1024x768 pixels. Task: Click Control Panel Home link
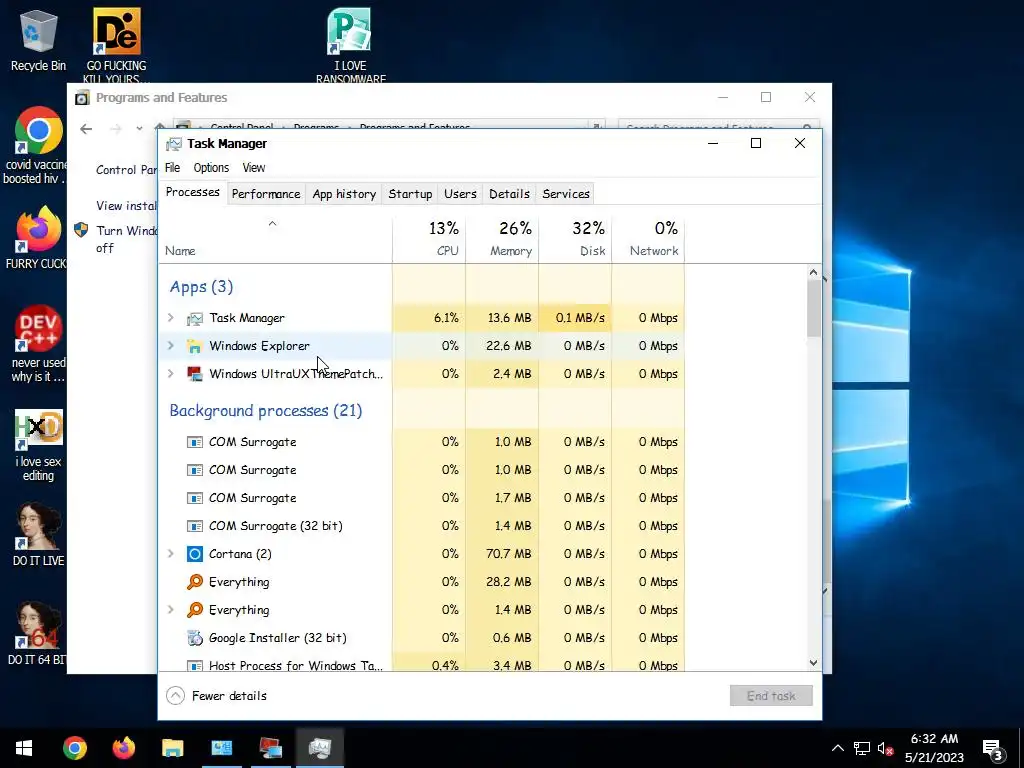(127, 170)
